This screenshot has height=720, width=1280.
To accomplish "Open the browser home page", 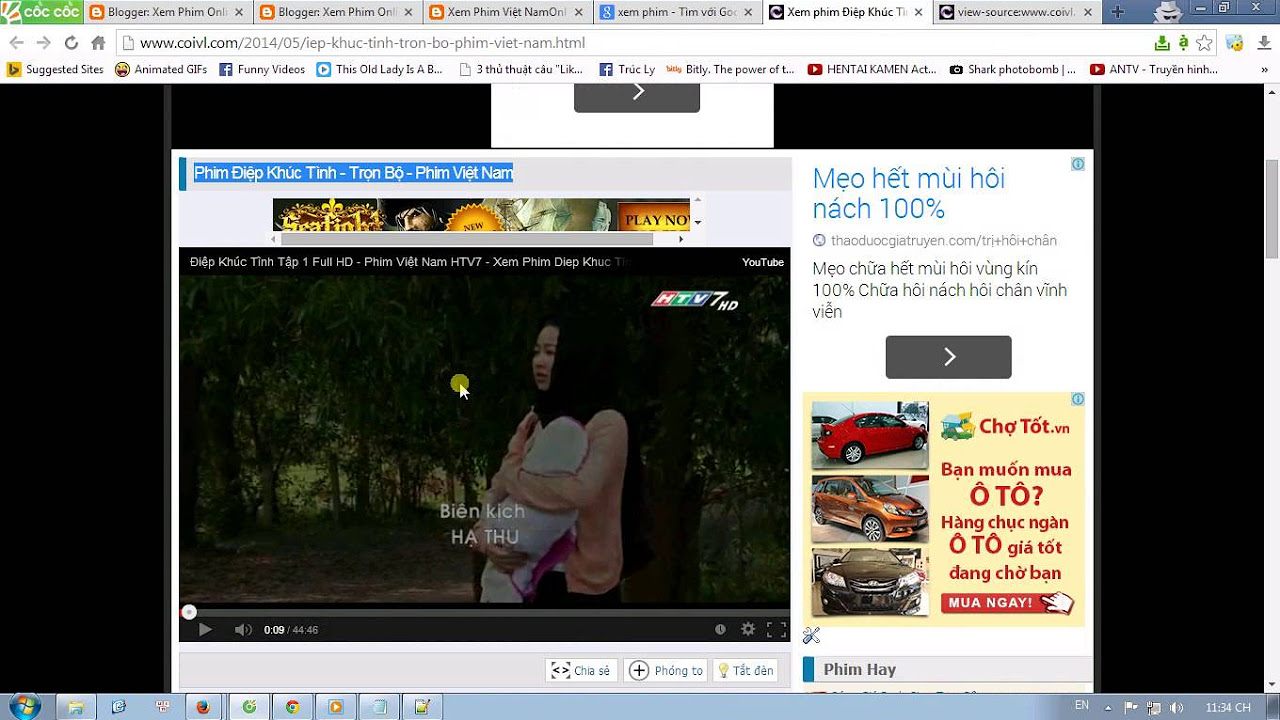I will (98, 43).
